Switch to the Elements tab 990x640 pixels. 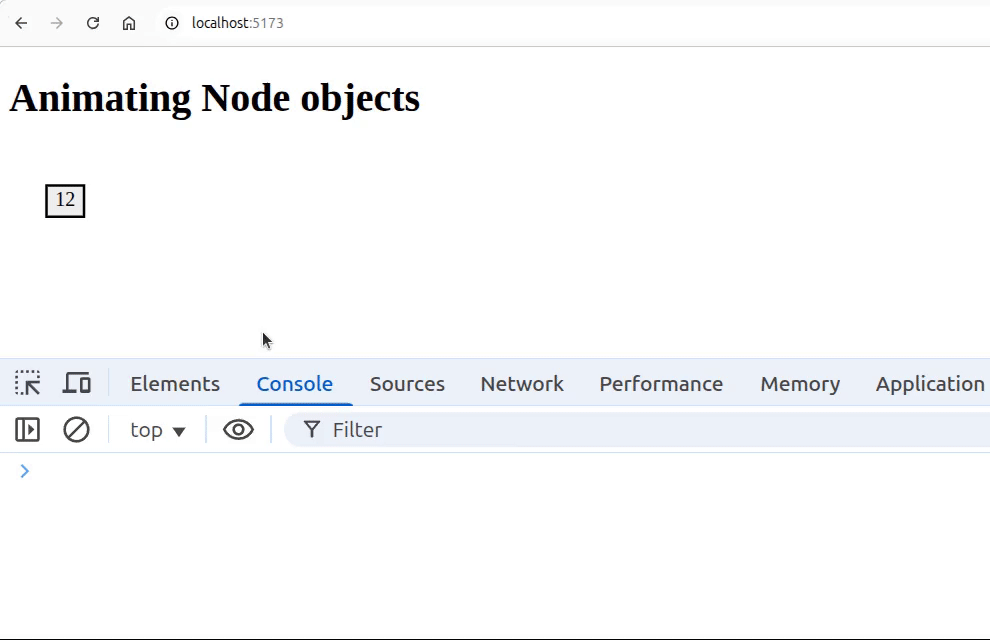click(174, 383)
